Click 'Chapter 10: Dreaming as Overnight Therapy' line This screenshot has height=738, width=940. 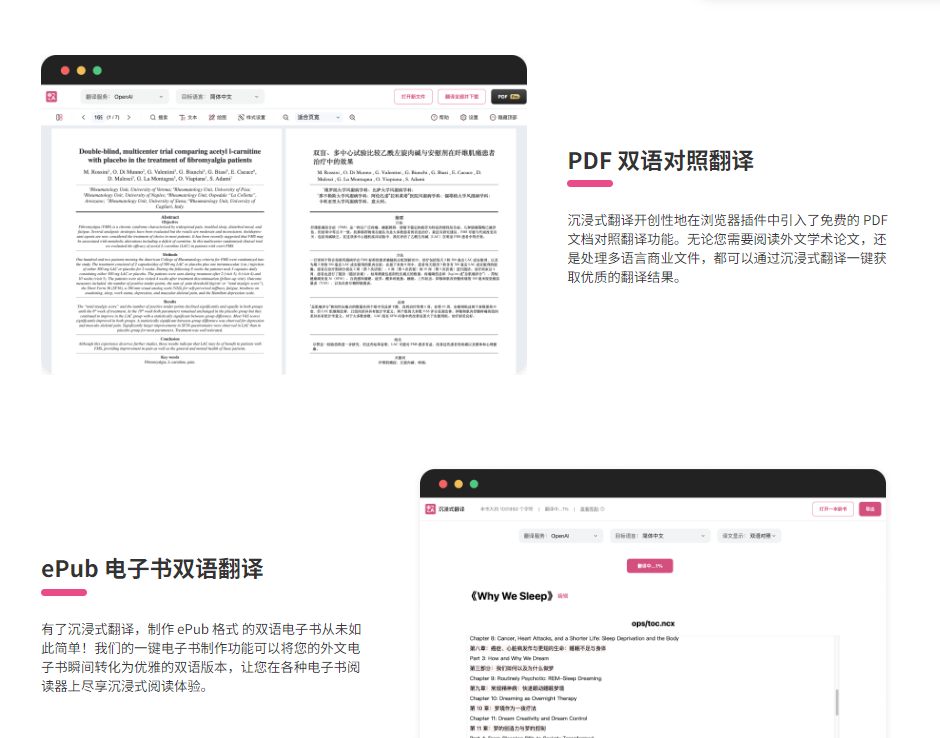[523, 698]
